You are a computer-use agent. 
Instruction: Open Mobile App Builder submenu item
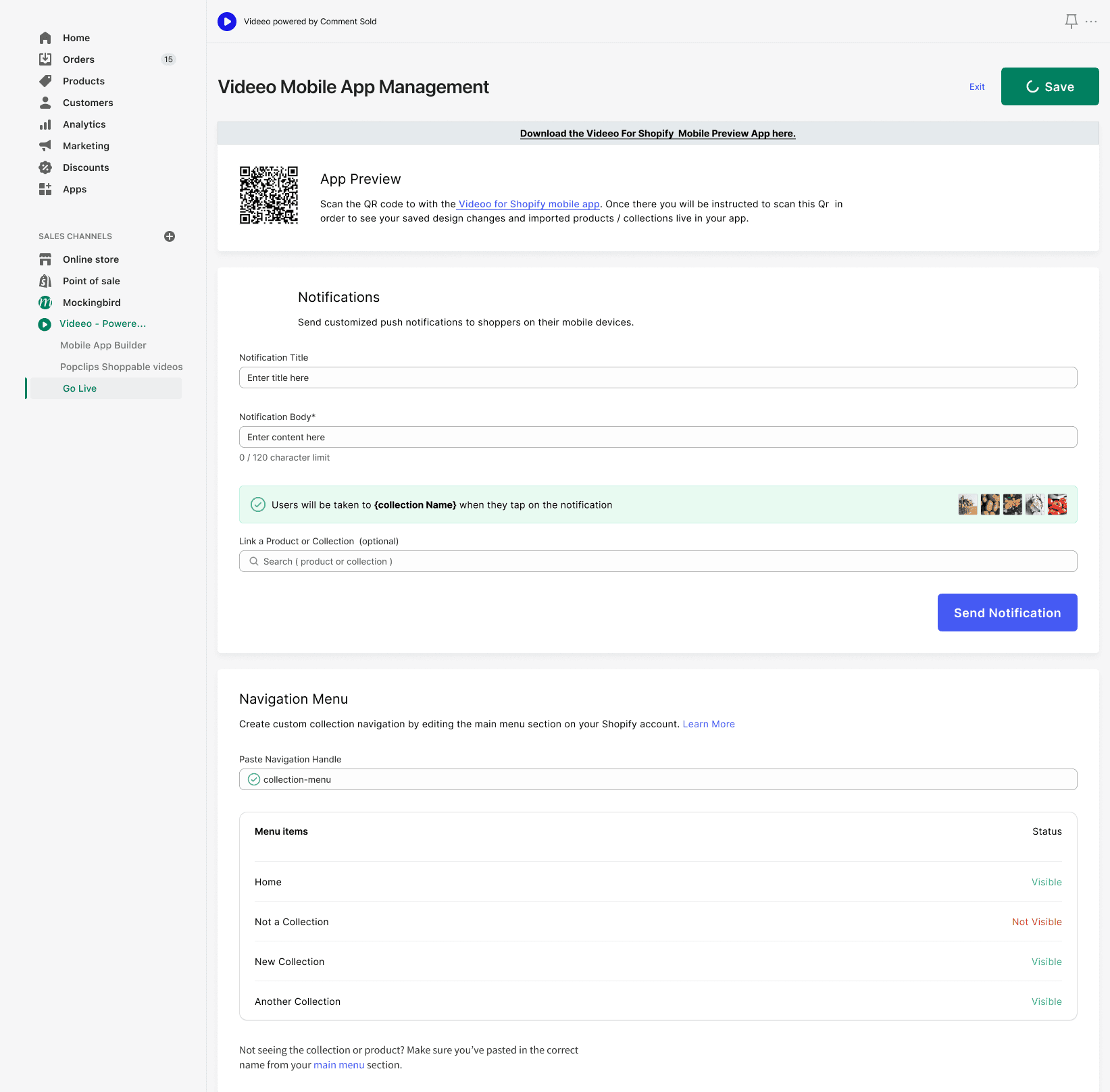click(x=103, y=345)
